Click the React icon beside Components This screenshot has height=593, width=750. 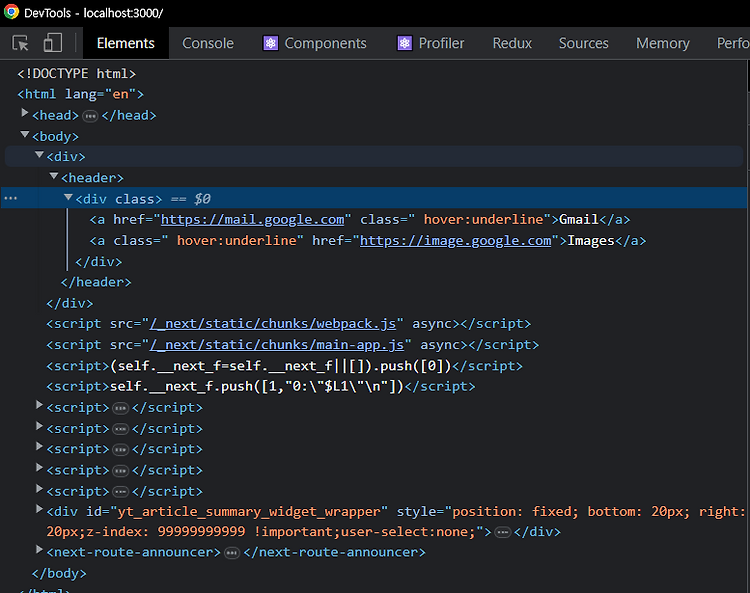270,44
